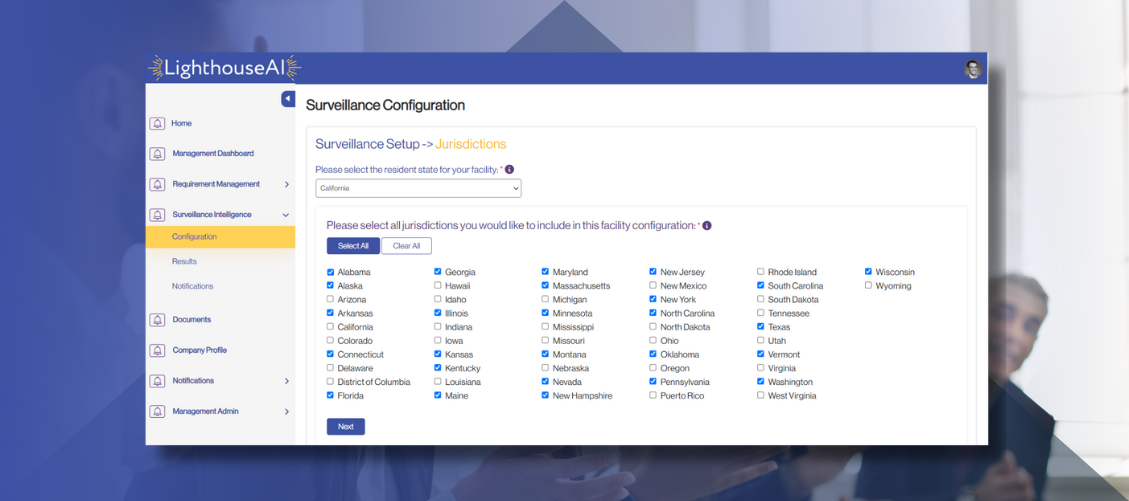
Task: Uncheck the Nevada checkbox
Action: click(x=545, y=382)
